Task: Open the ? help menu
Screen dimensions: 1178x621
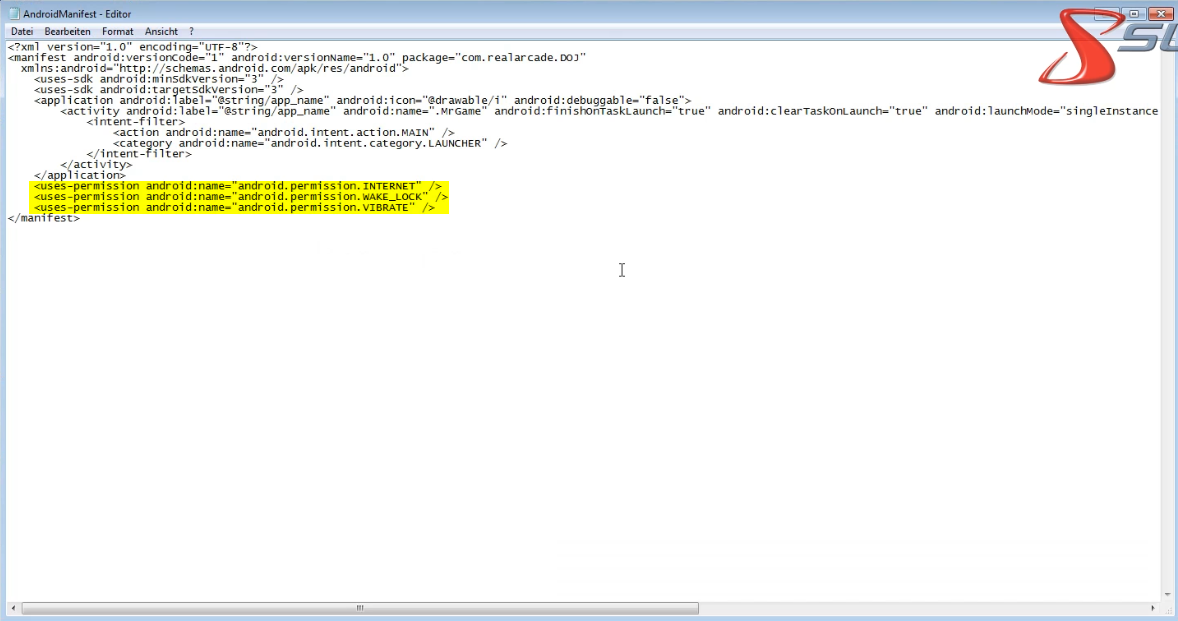Action: pos(191,32)
